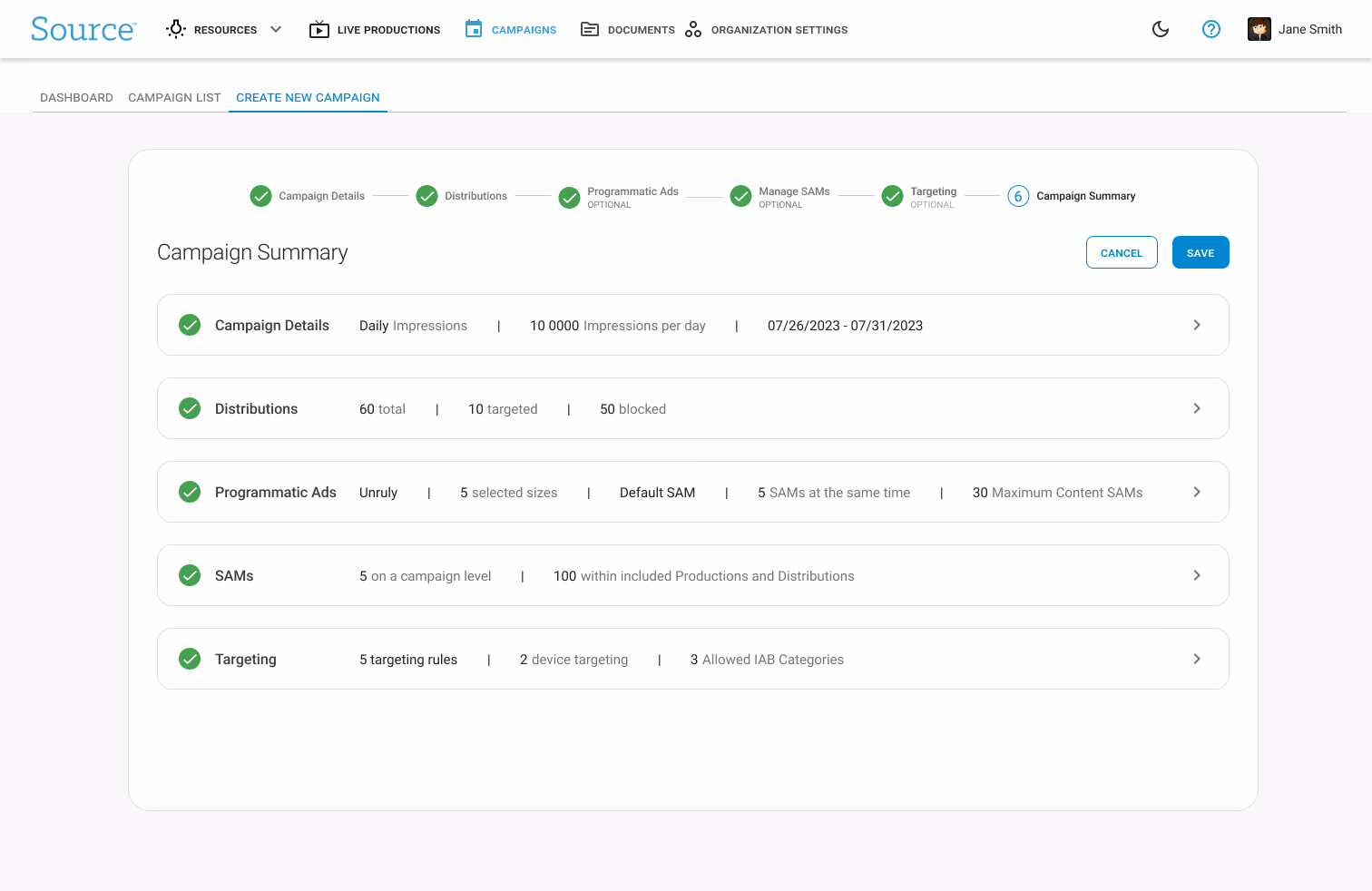This screenshot has height=891, width=1372.
Task: Open the help question mark icon
Action: 1211,29
